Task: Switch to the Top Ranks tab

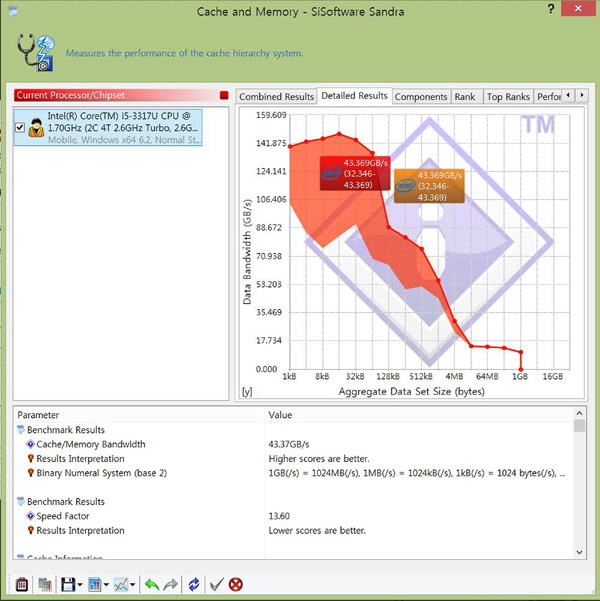Action: pos(508,97)
